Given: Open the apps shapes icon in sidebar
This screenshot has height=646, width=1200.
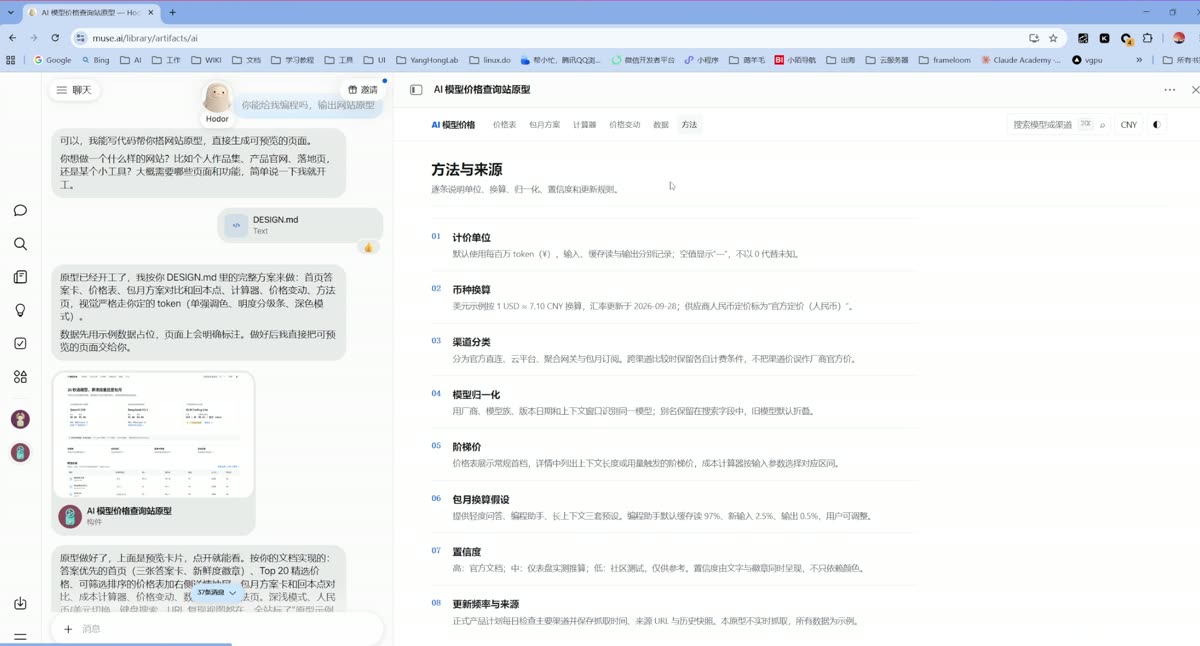Looking at the screenshot, I should point(20,377).
